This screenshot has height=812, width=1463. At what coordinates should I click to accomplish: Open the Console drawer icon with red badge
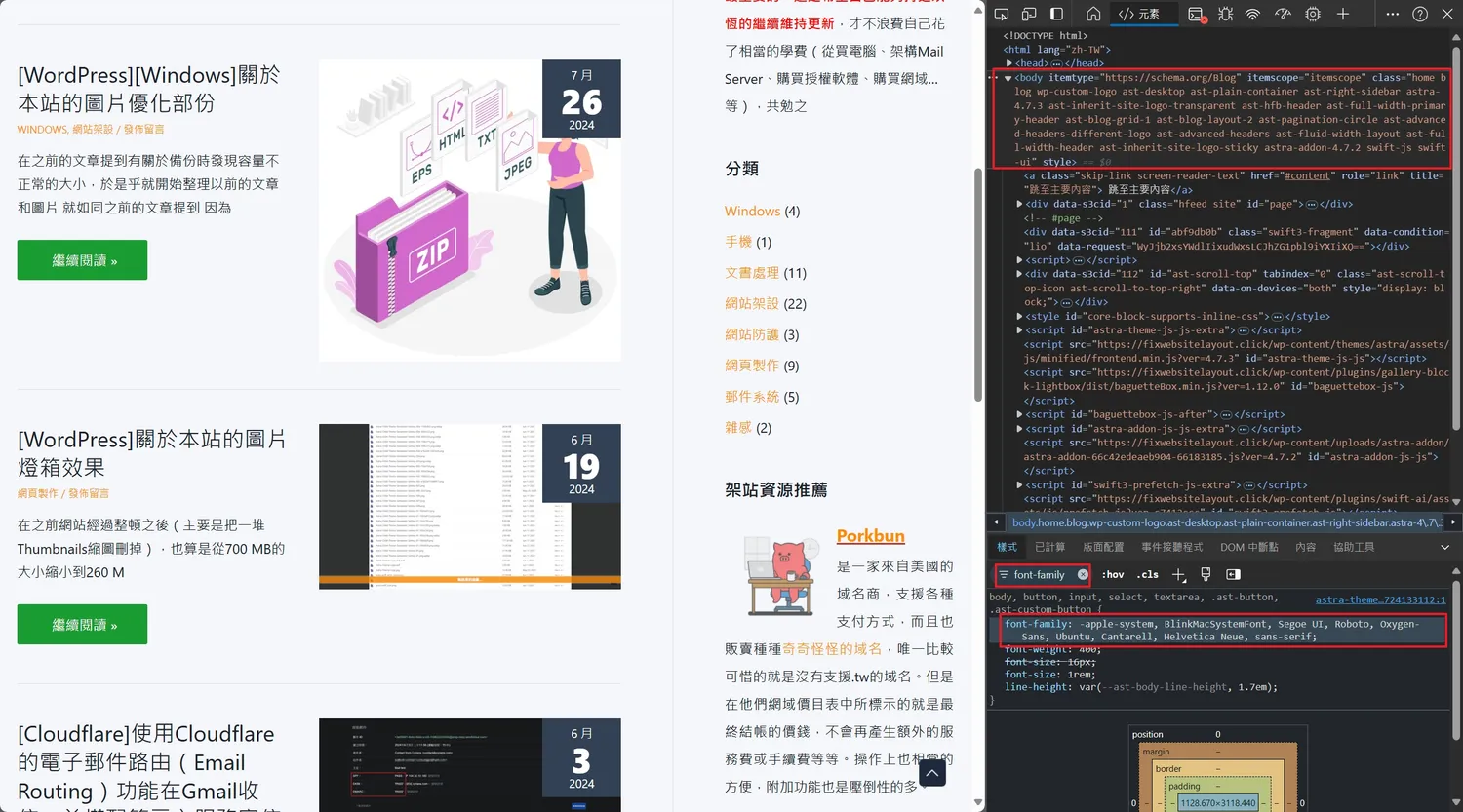(x=1196, y=14)
